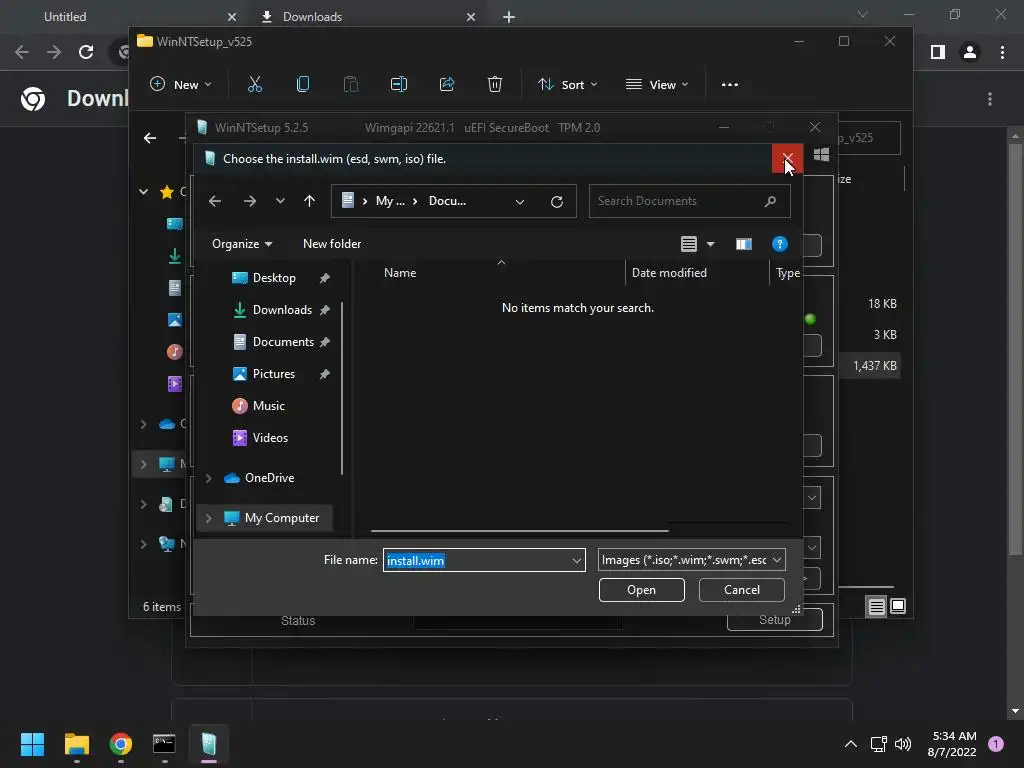Go forward in the file dialog
This screenshot has height=768, width=1024.
(249, 201)
